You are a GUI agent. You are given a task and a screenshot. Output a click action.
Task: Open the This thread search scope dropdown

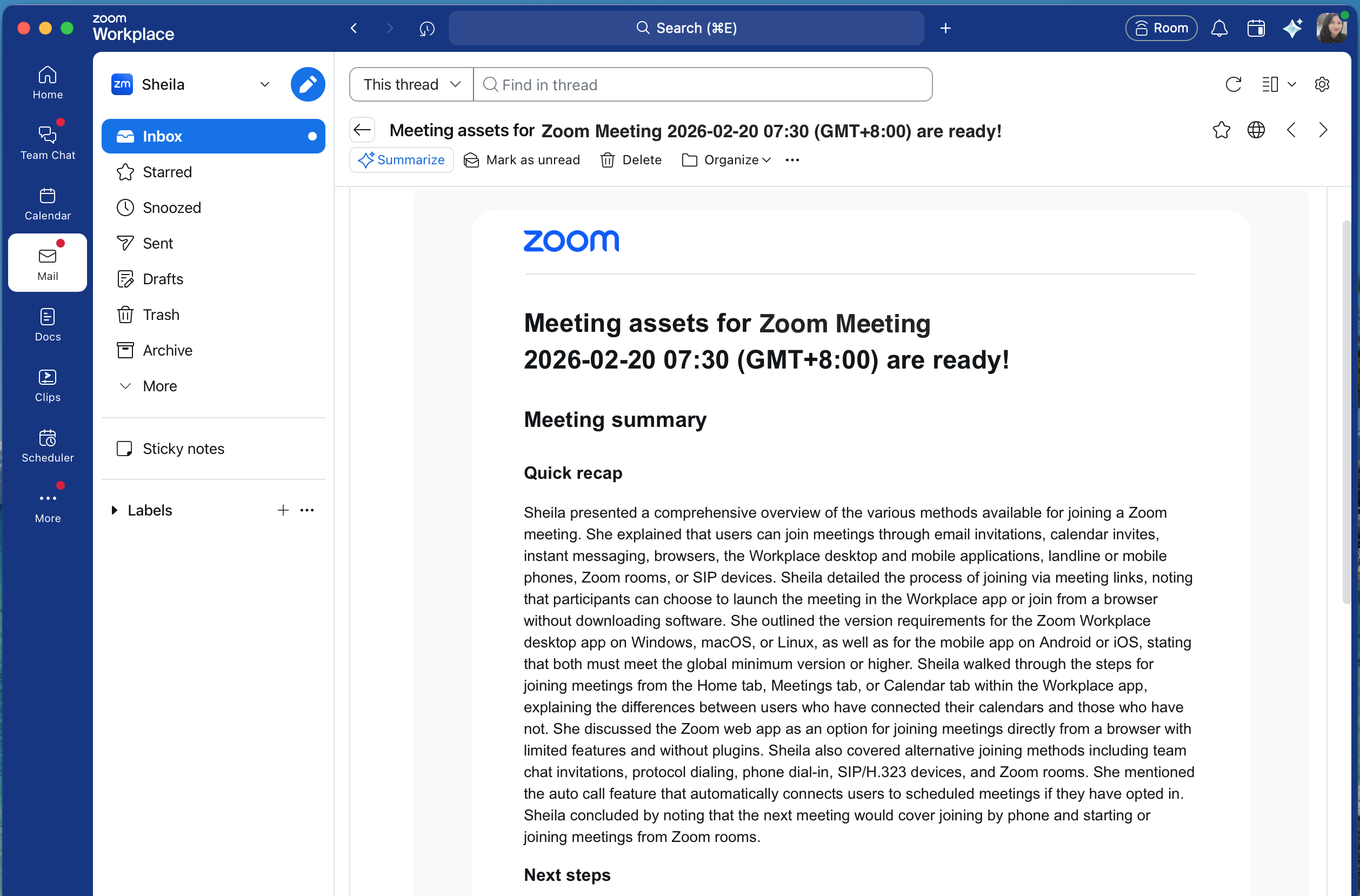tap(411, 84)
